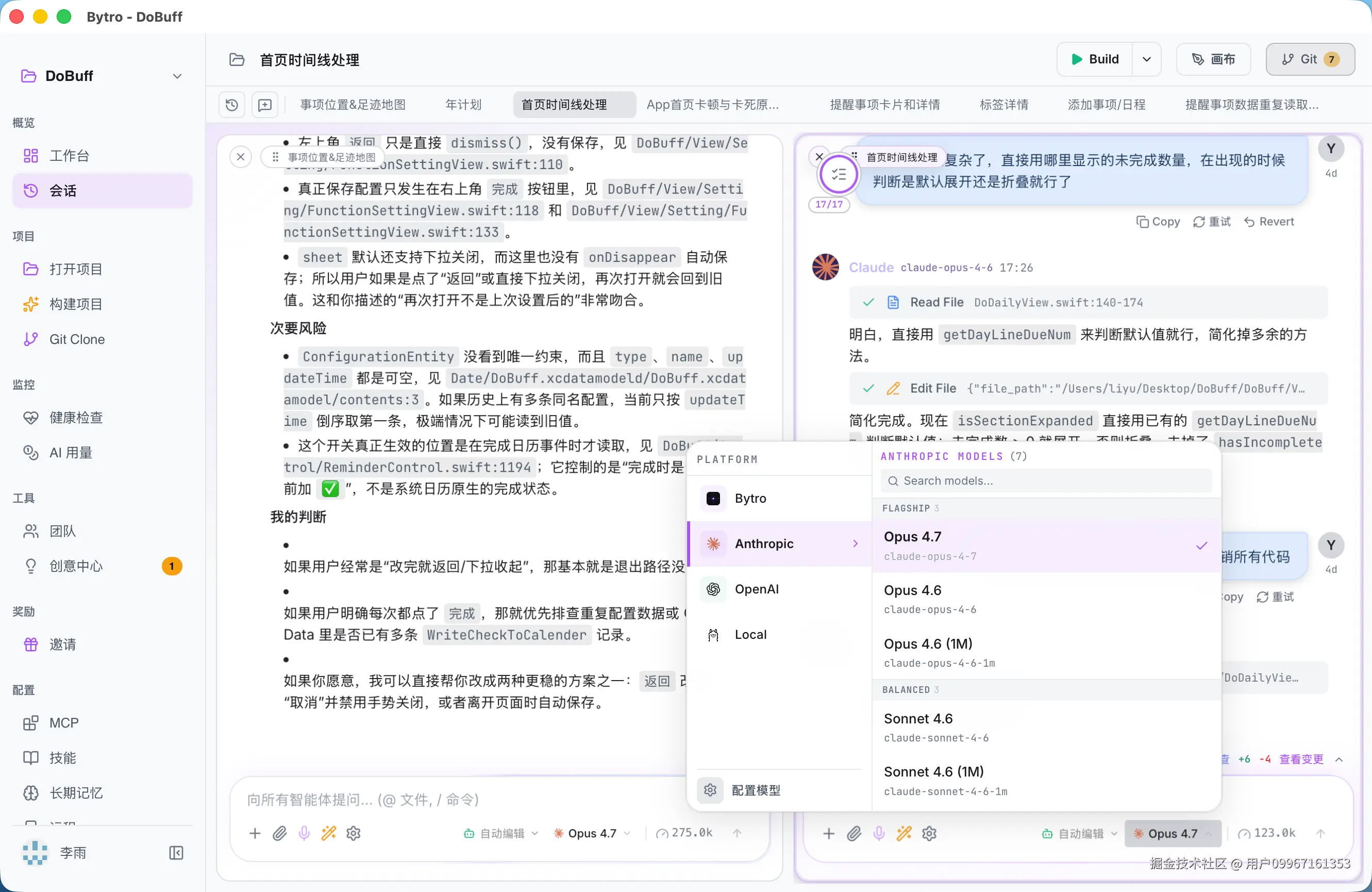Click the new session plus-bubble icon
The width and height of the screenshot is (1372, 892).
264,105
